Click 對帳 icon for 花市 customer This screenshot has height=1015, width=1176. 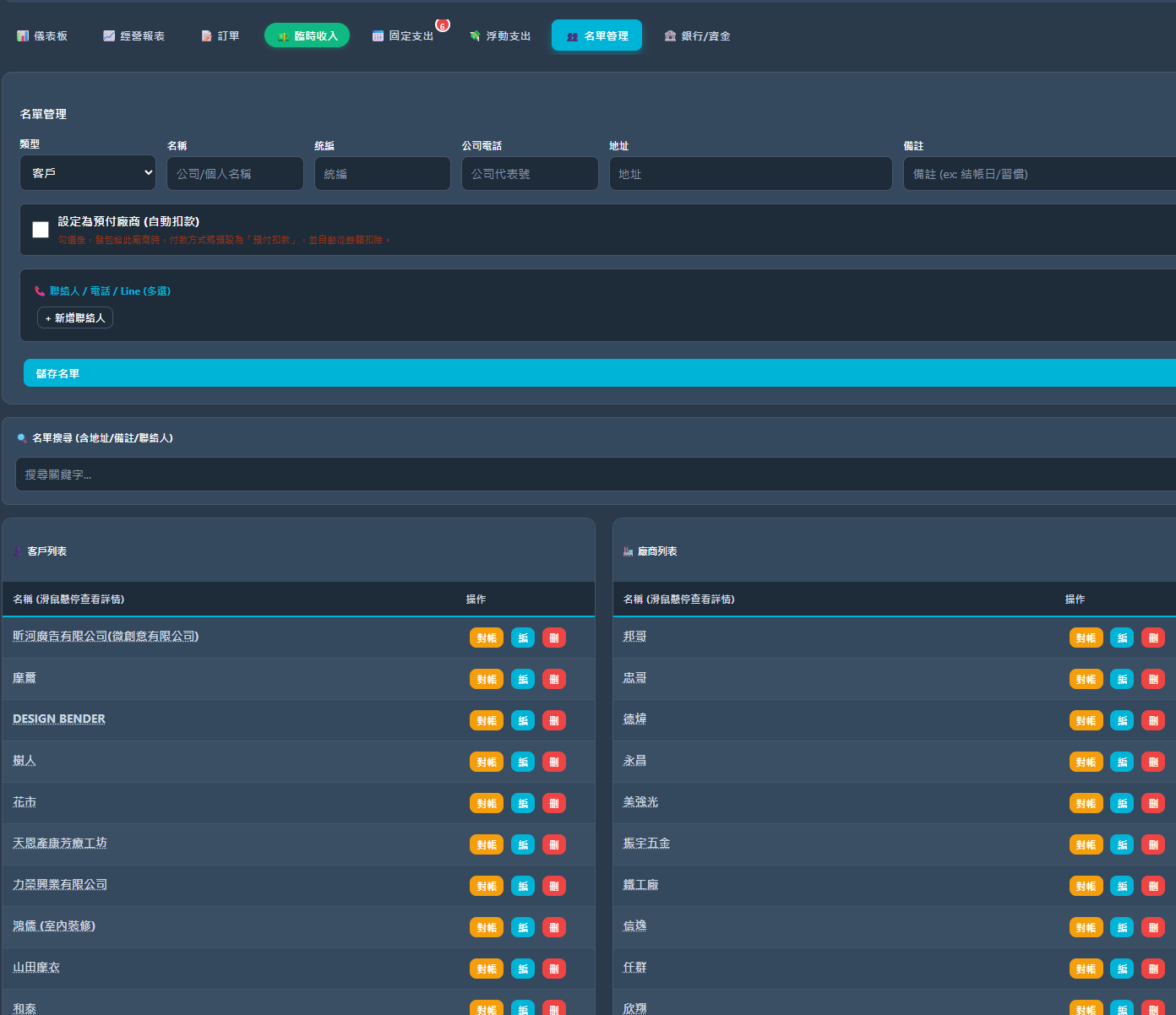pos(487,803)
